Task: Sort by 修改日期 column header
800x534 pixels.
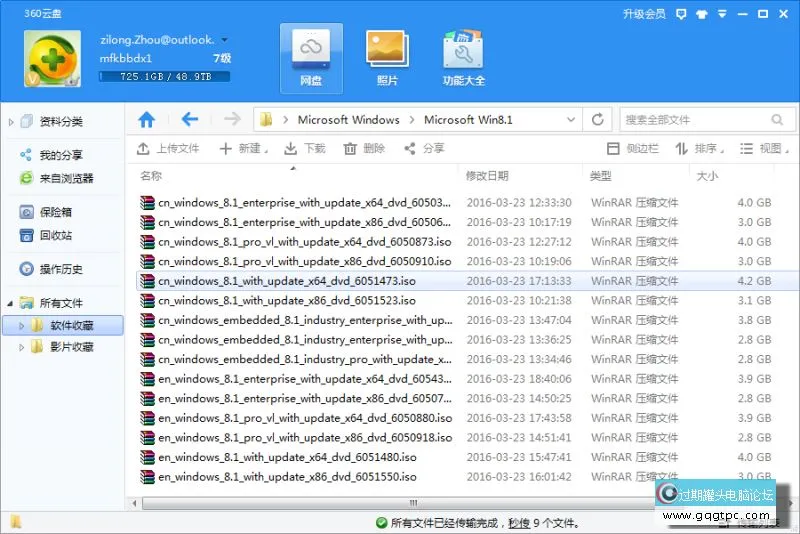Action: point(487,176)
